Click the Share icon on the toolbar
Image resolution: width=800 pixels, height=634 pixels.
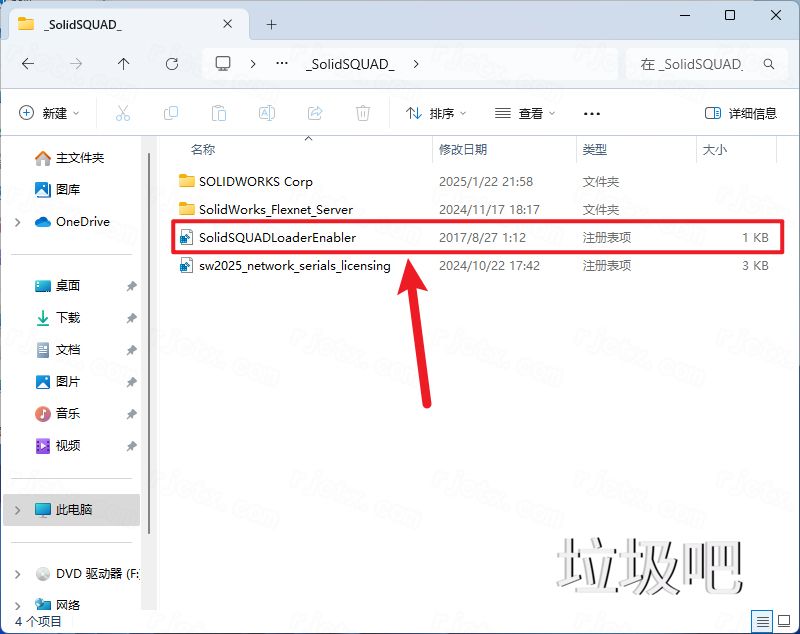click(x=314, y=113)
